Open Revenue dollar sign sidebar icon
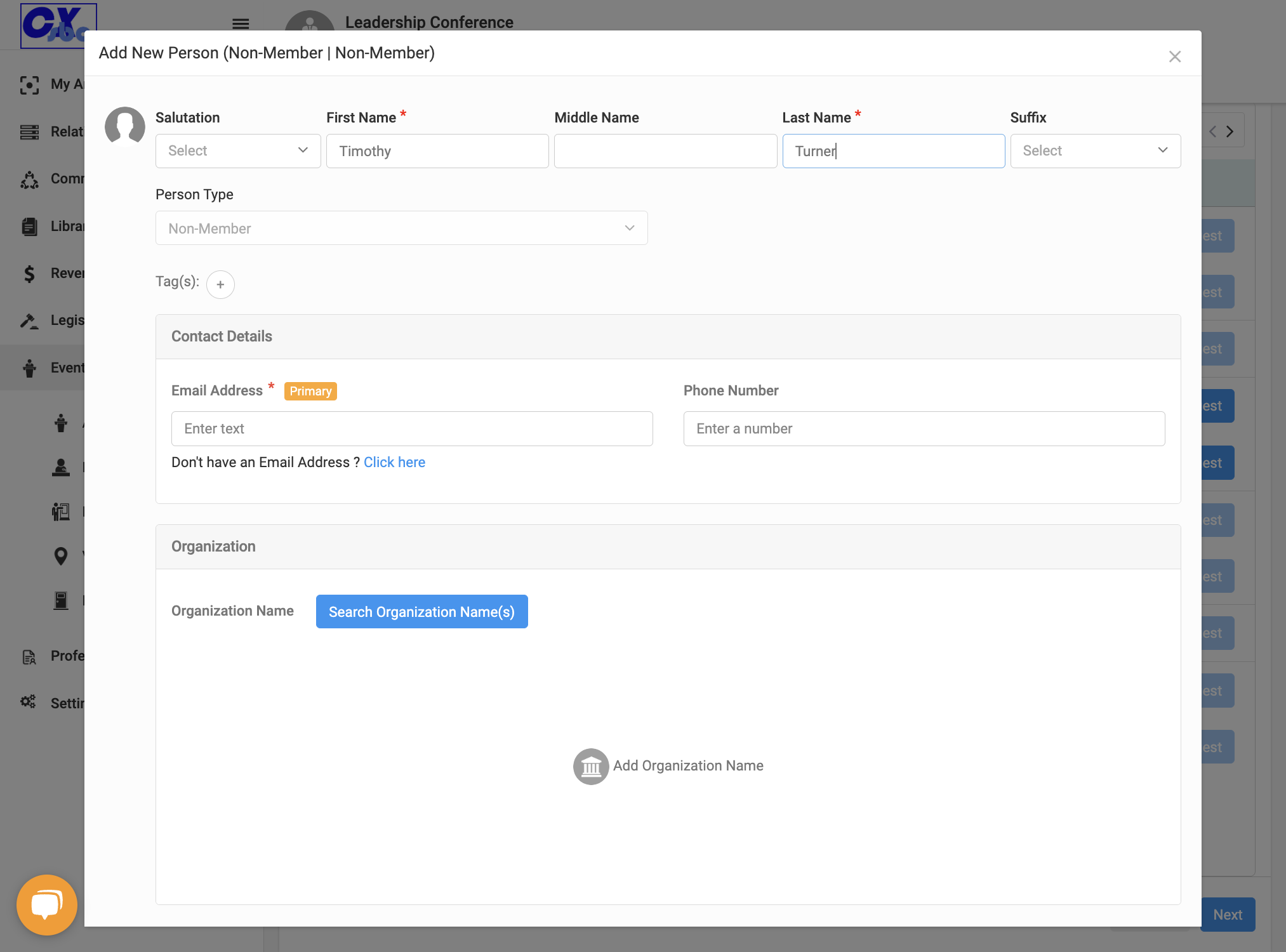 click(x=29, y=274)
